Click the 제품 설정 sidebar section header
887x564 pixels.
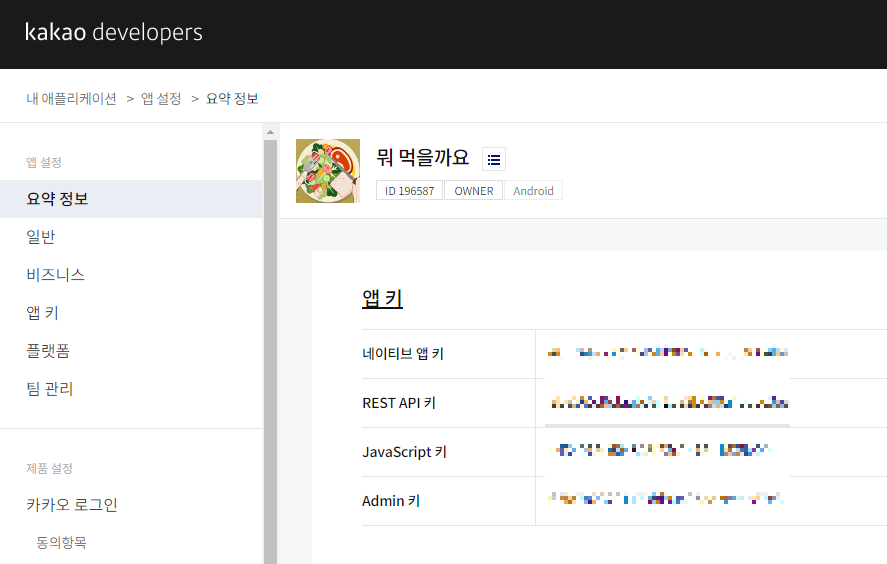[x=49, y=468]
